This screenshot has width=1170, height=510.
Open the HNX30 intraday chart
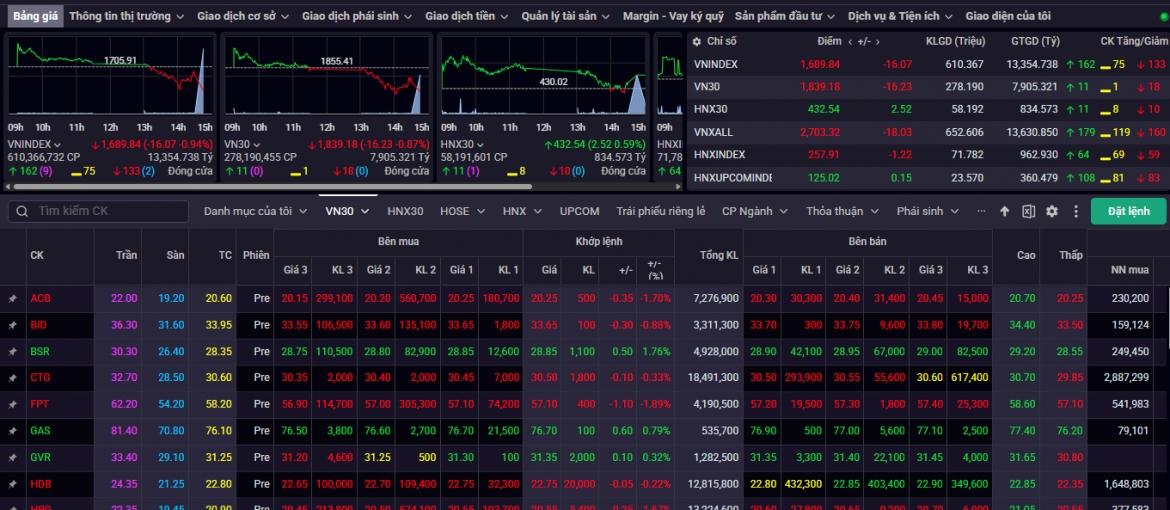[x=544, y=75]
